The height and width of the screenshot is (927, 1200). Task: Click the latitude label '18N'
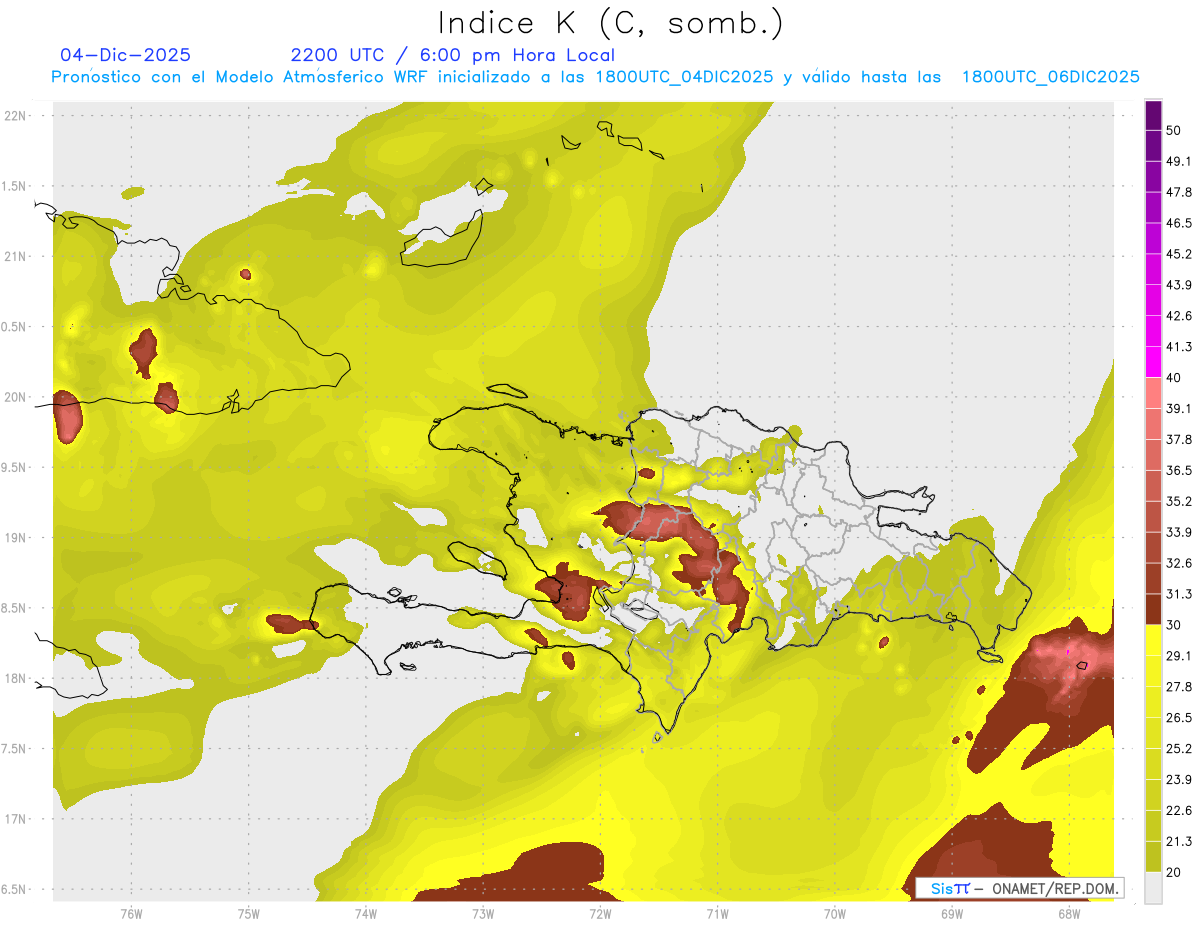pyautogui.click(x=16, y=679)
